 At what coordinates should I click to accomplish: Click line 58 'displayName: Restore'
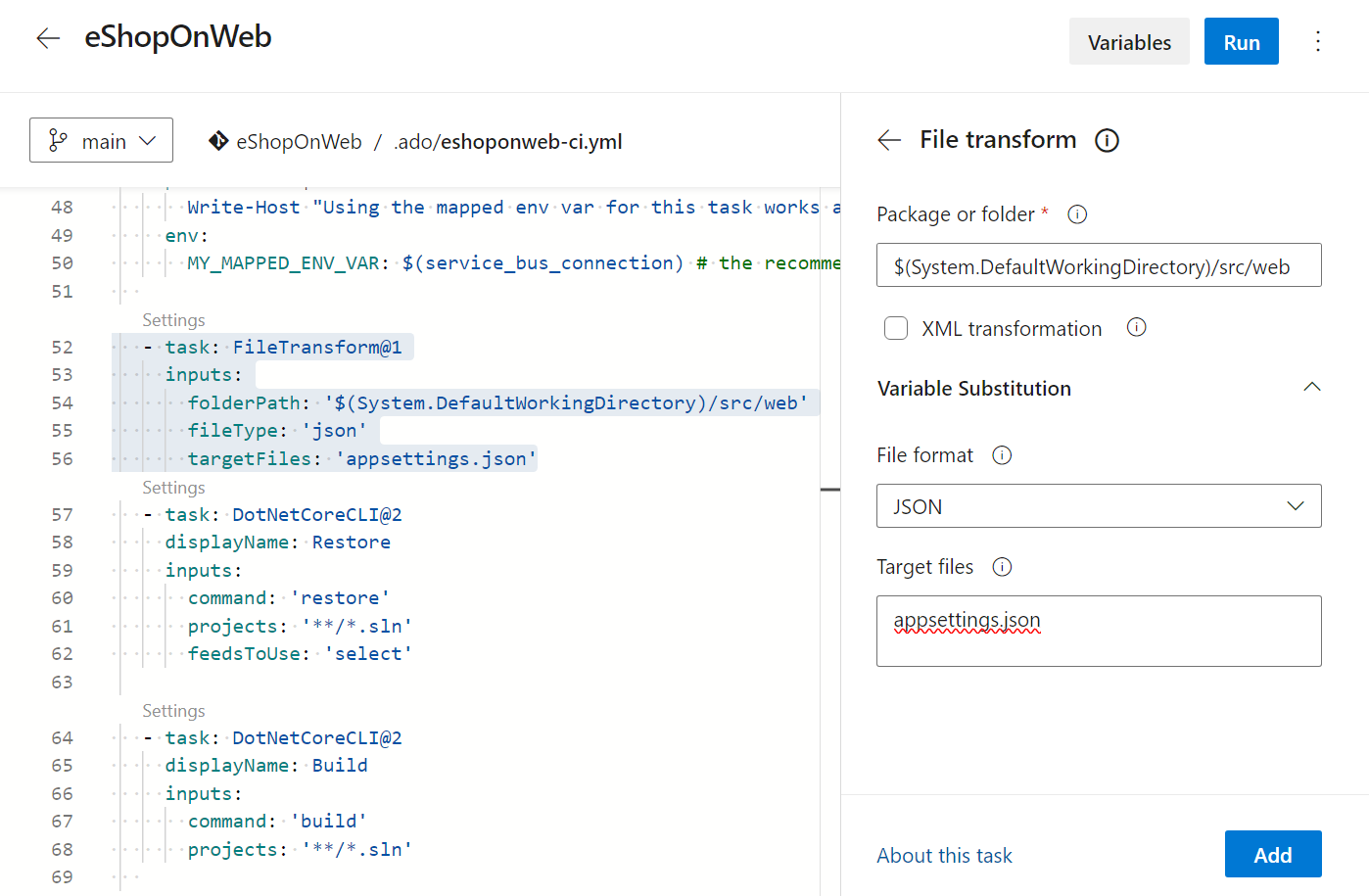tap(277, 542)
